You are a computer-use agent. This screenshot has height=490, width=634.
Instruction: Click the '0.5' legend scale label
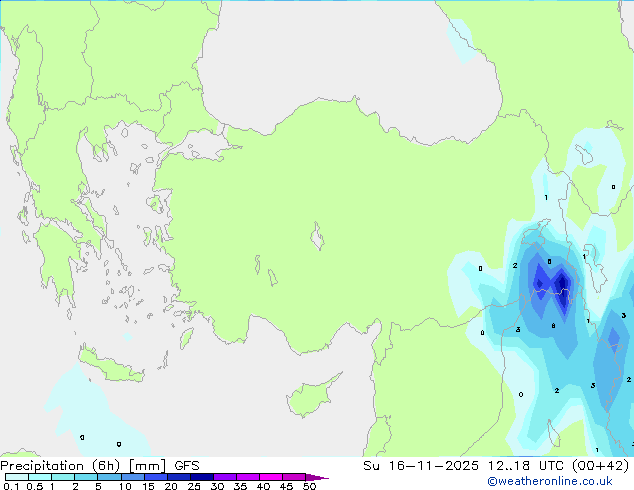point(35,486)
